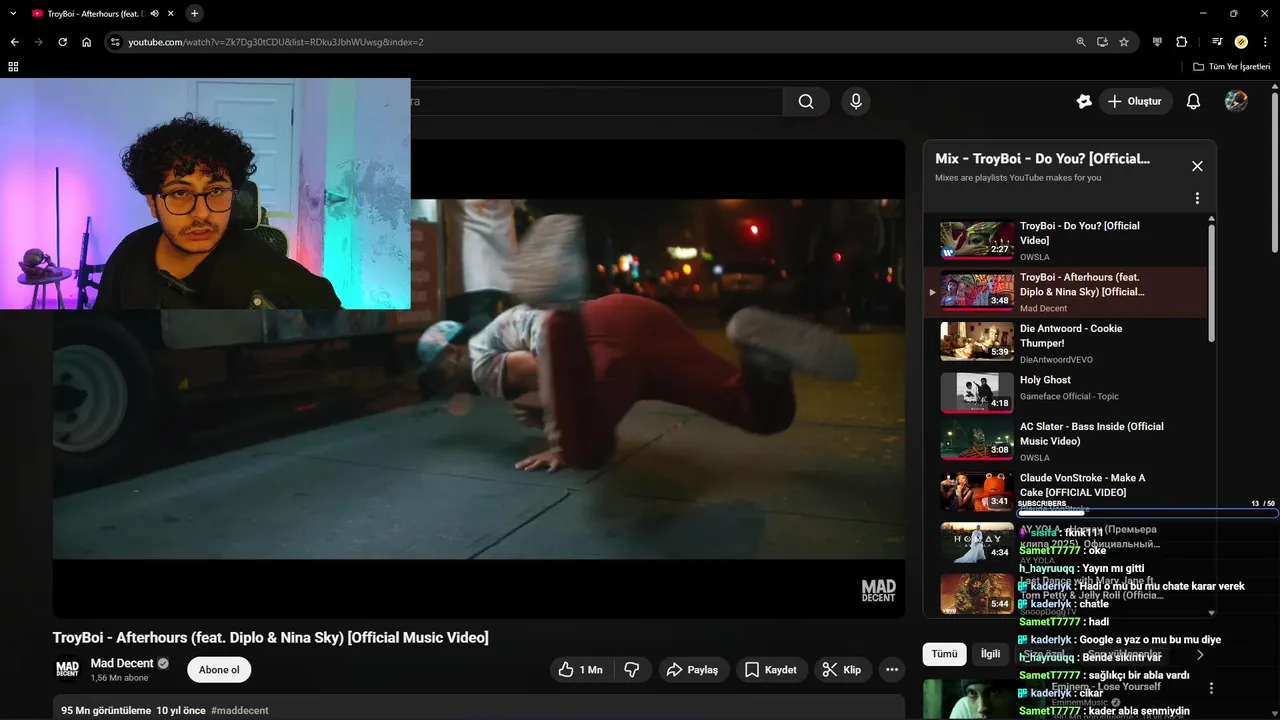Dislike the video with thumbs down
Screen dimensions: 1280x720
(x=632, y=670)
